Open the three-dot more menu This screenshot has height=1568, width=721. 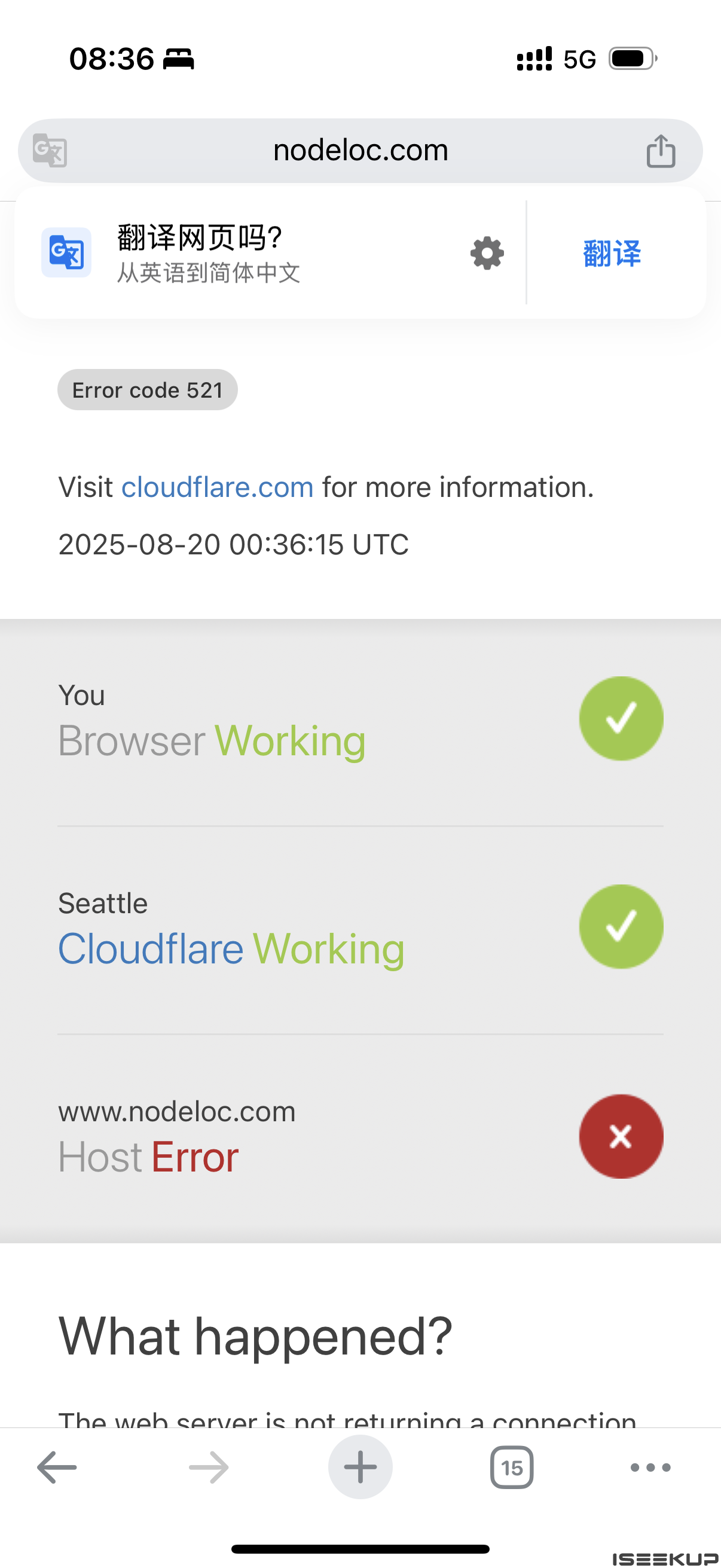[650, 1468]
